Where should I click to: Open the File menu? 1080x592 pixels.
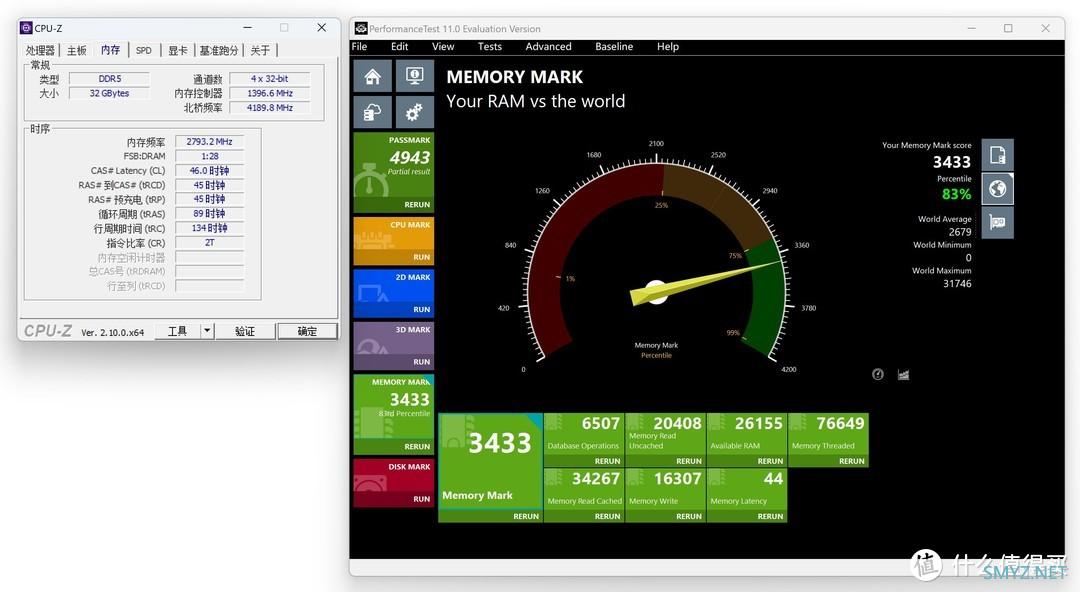click(360, 46)
